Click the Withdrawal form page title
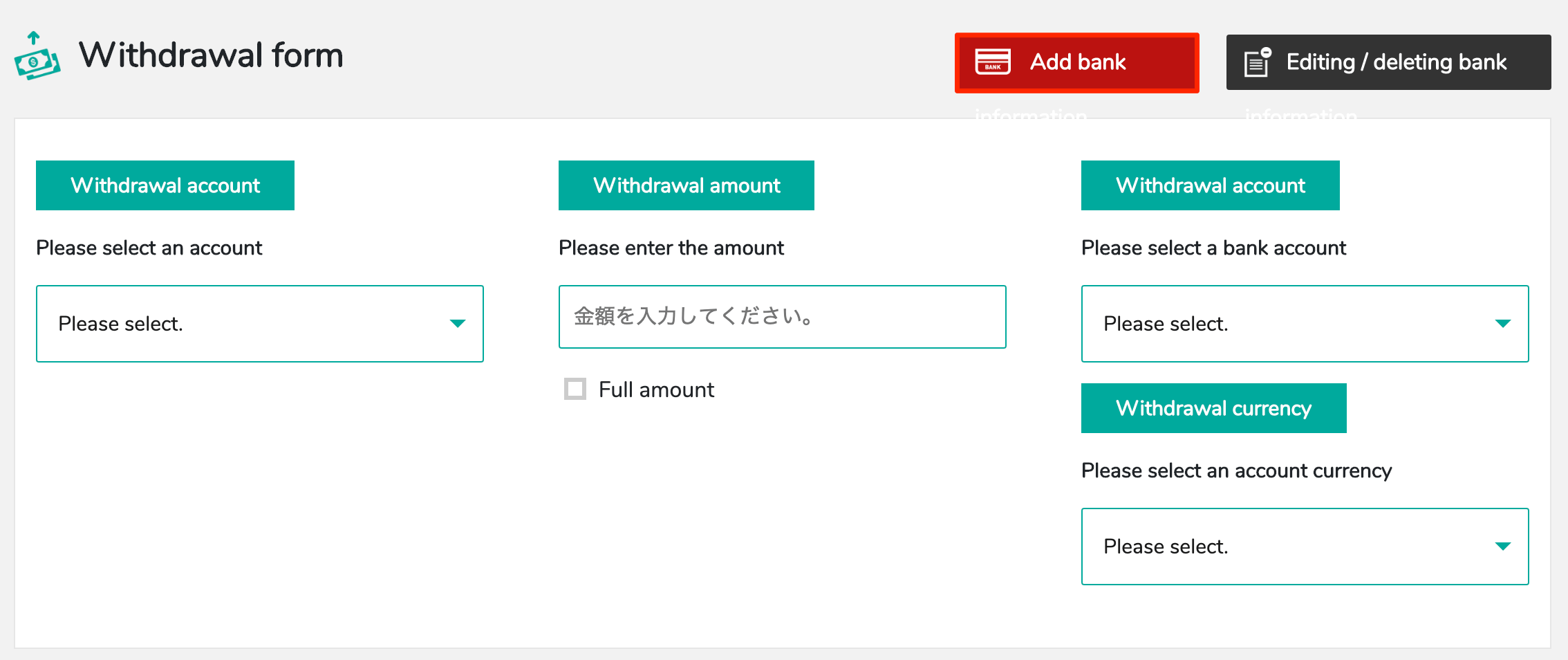This screenshot has width=1568, height=660. coord(211,55)
